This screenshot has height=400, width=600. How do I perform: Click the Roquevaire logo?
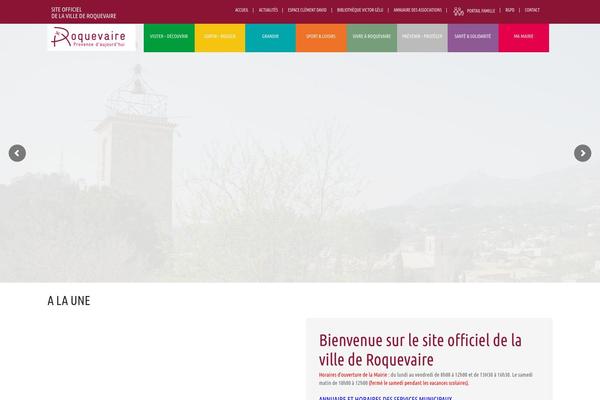point(92,37)
